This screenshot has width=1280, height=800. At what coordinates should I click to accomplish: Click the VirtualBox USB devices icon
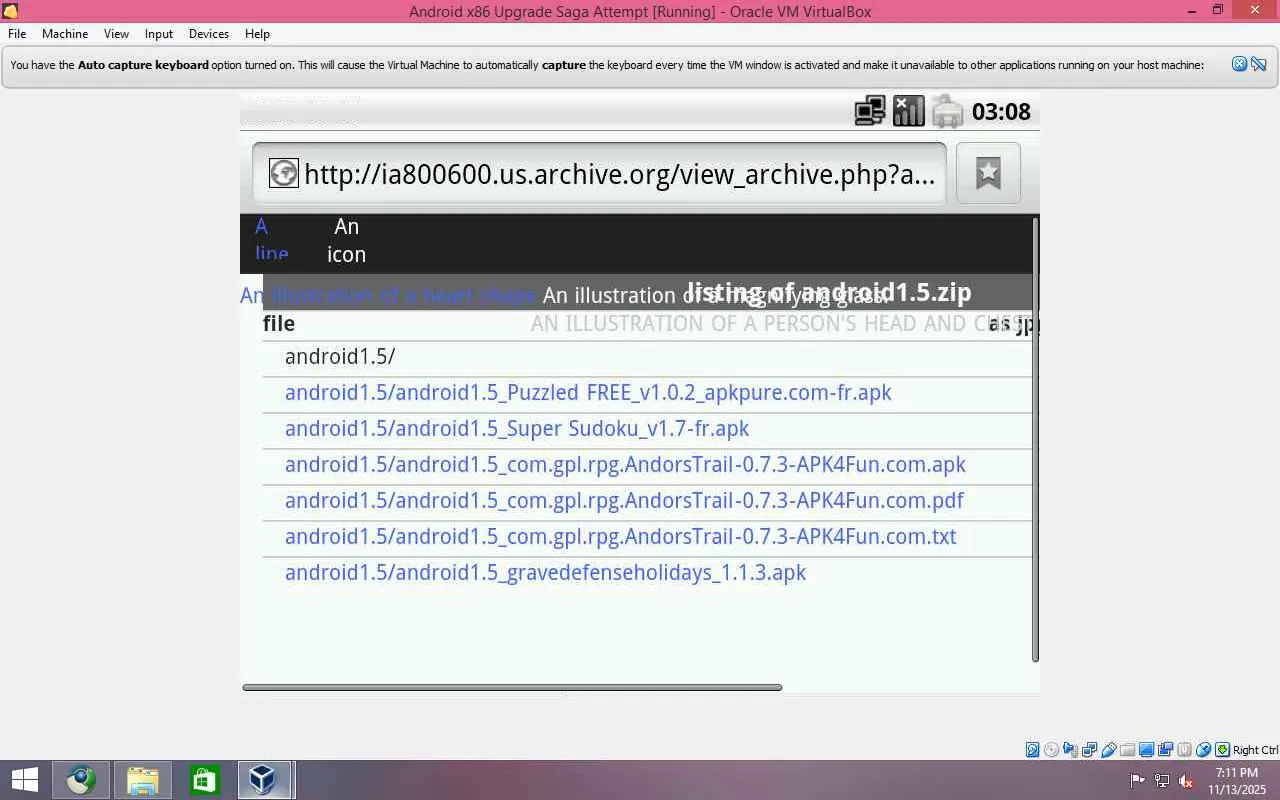pos(1109,750)
